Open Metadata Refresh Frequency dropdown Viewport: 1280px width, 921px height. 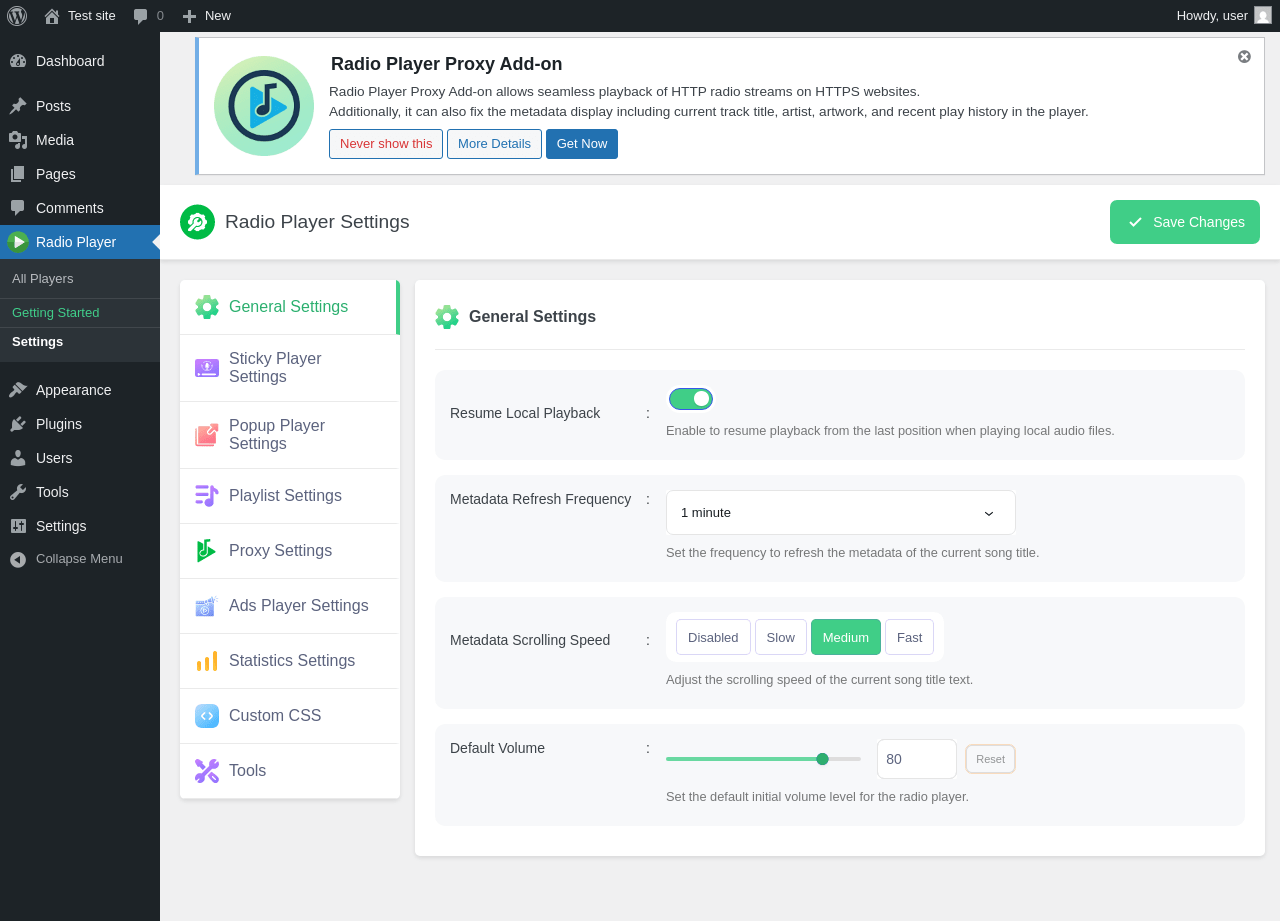point(840,513)
